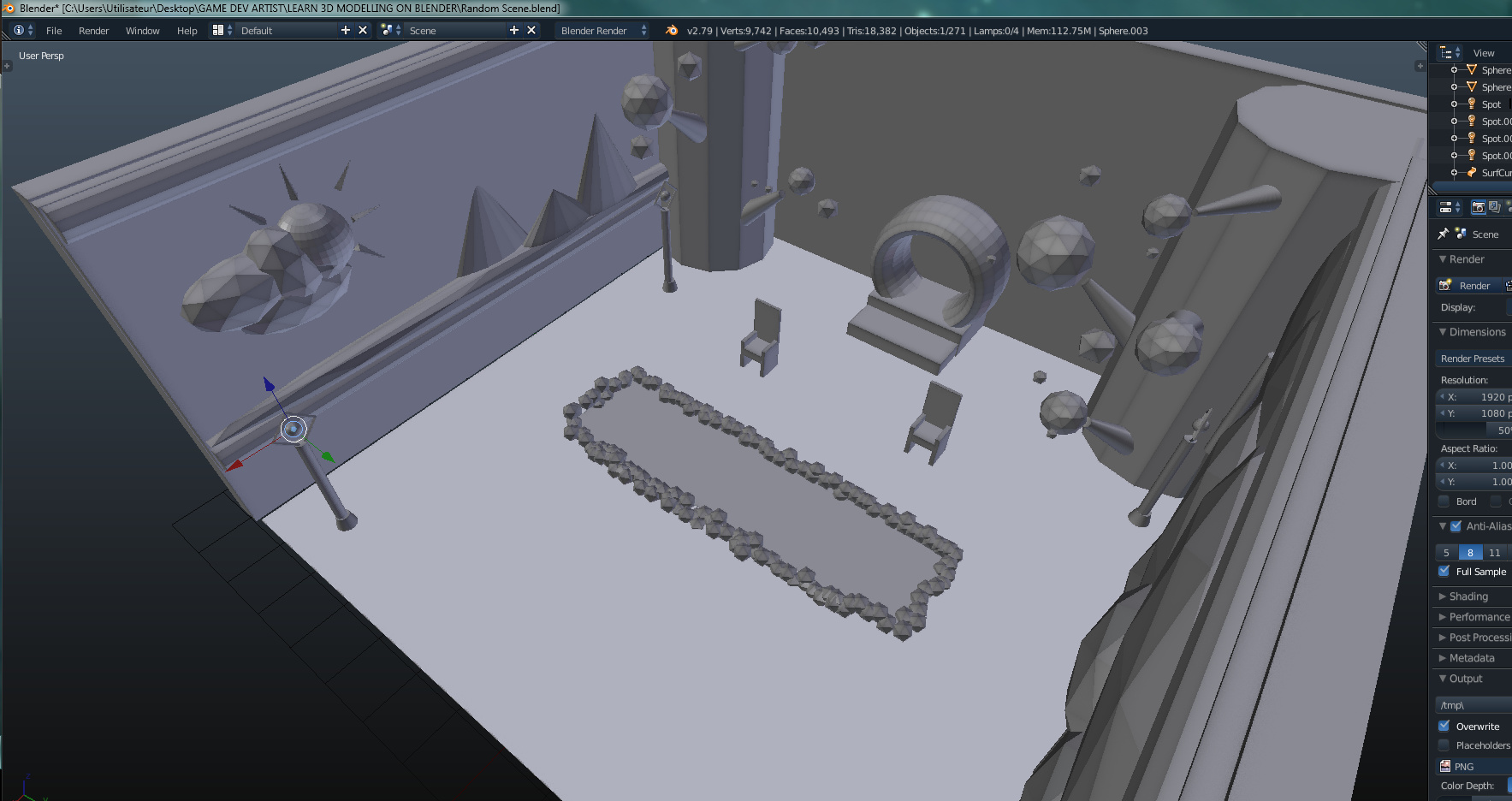Open the screen layout browse icon
1512x801 pixels.
[x=222, y=30]
